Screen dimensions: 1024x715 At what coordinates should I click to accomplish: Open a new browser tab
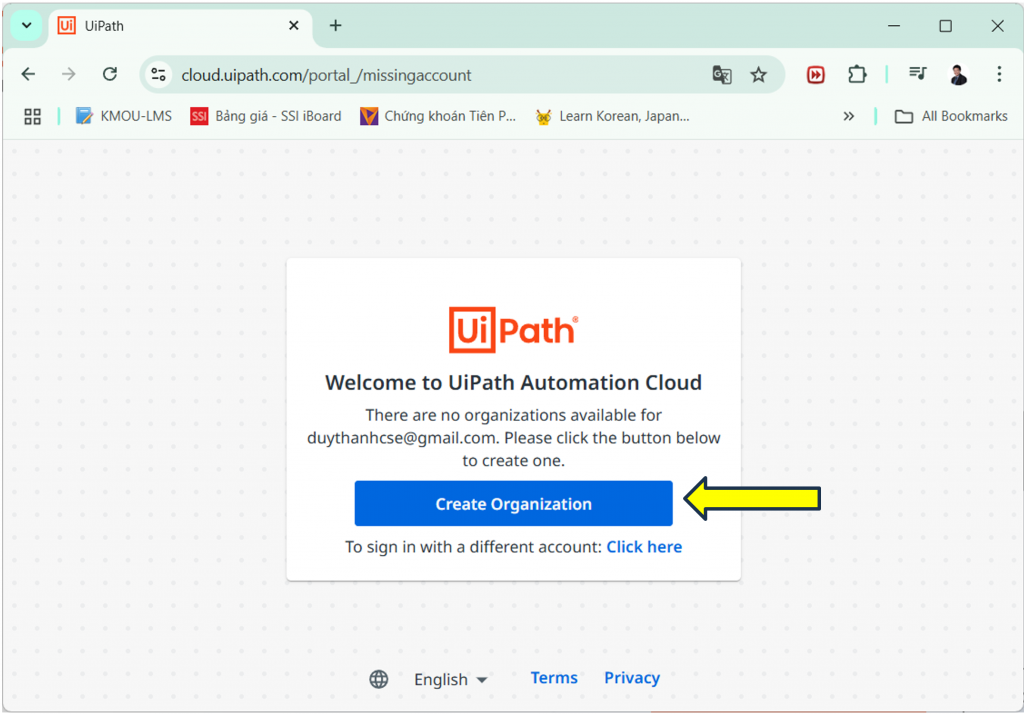pos(335,25)
